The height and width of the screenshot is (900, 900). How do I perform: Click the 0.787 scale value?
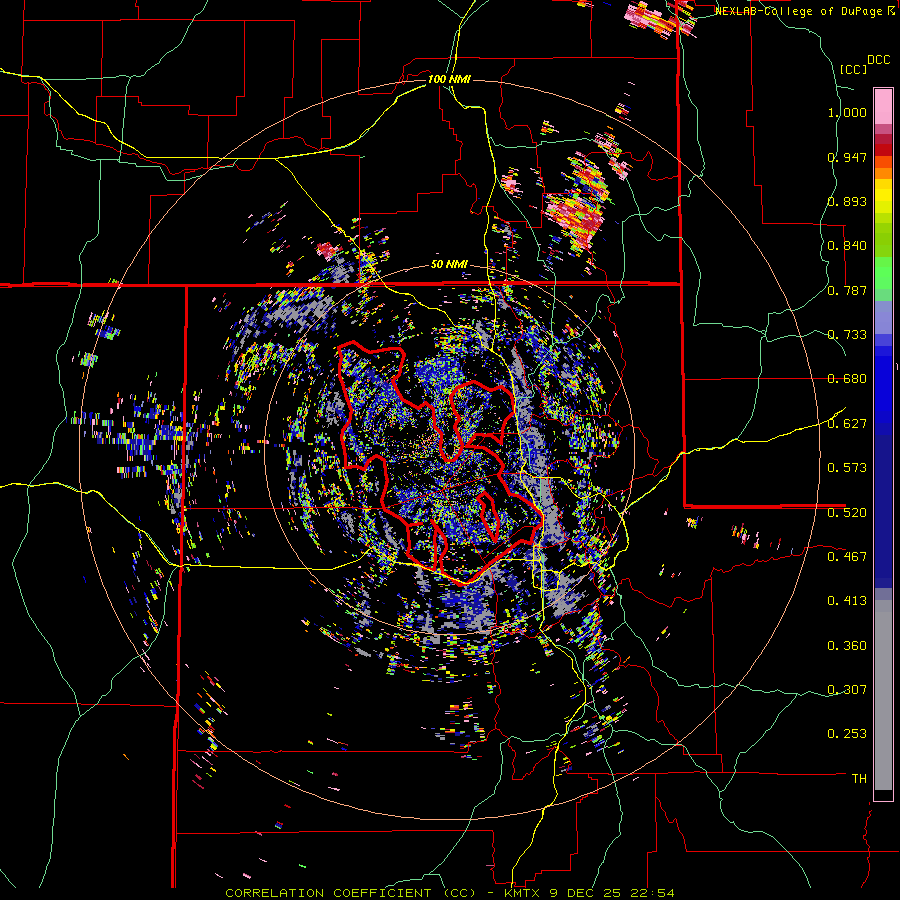tap(847, 290)
